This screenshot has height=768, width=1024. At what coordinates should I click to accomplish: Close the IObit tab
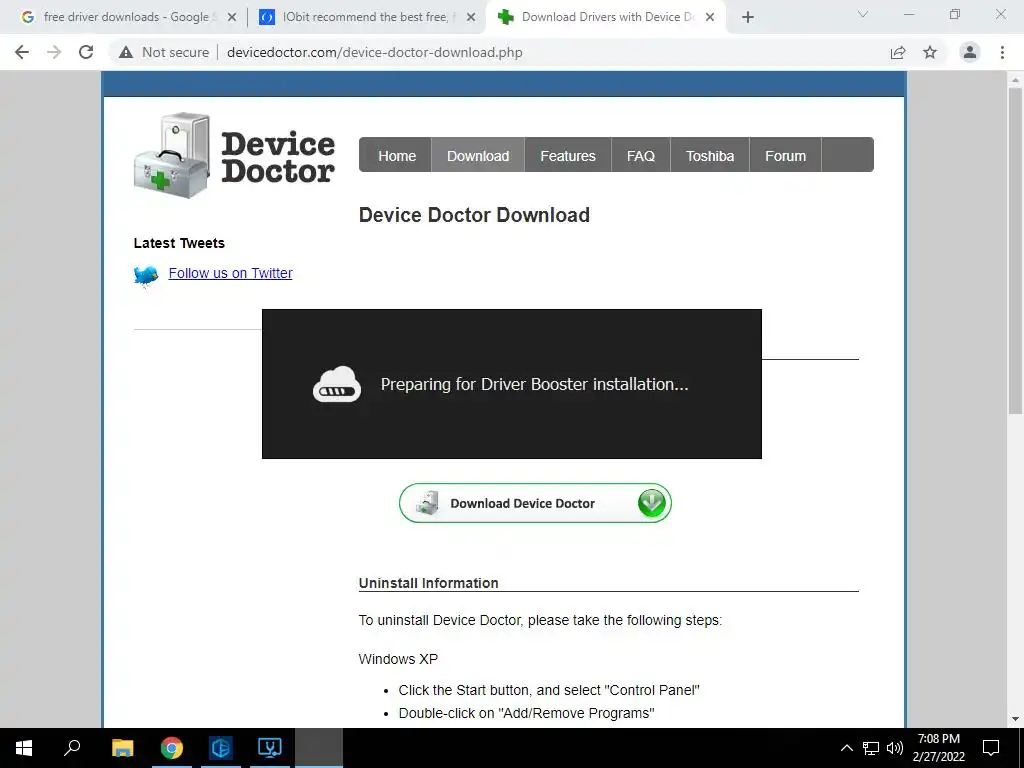[x=471, y=17]
